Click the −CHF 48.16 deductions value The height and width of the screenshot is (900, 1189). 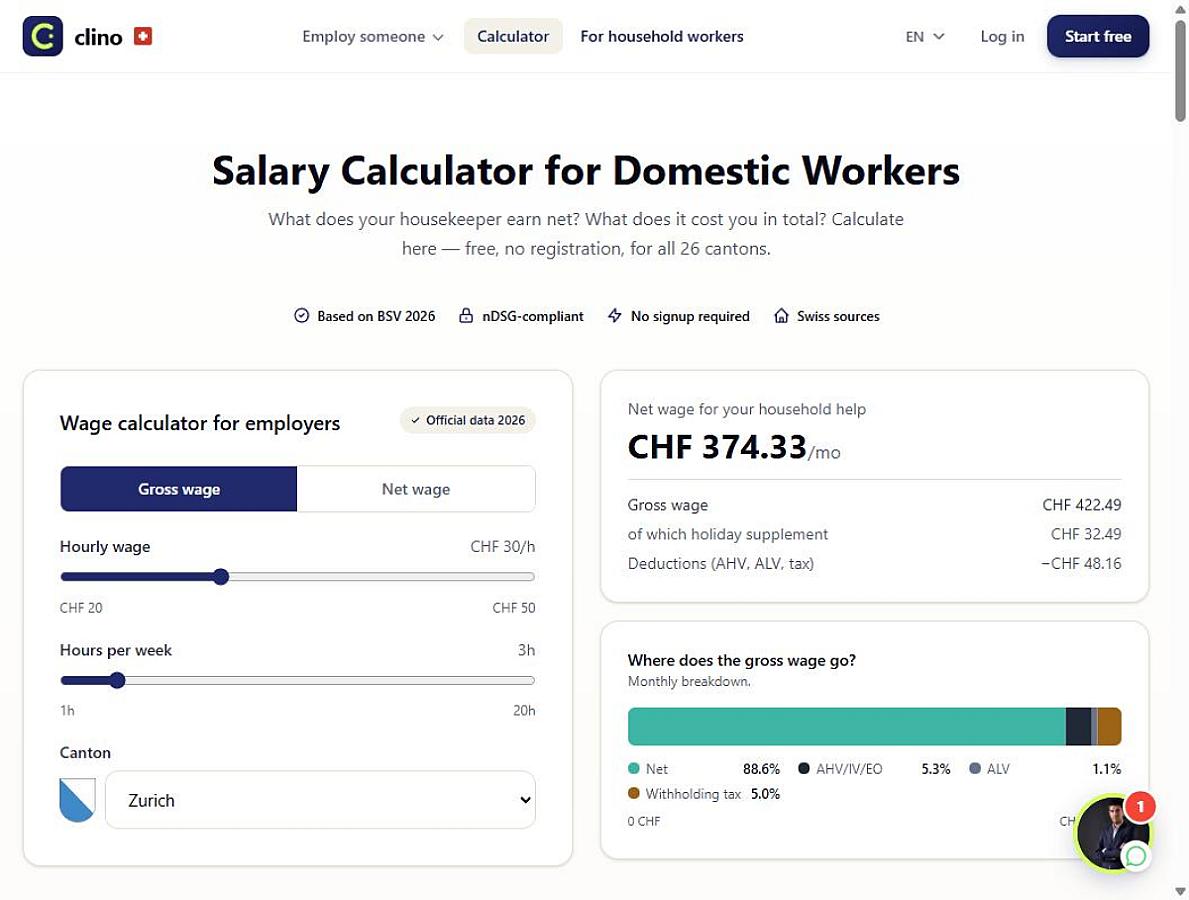1081,563
